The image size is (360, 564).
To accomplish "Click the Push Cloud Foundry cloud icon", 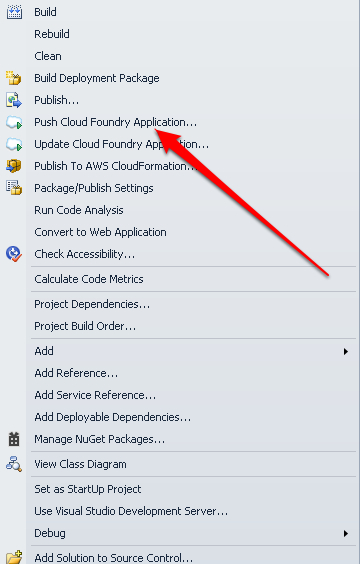I will 14,122.
